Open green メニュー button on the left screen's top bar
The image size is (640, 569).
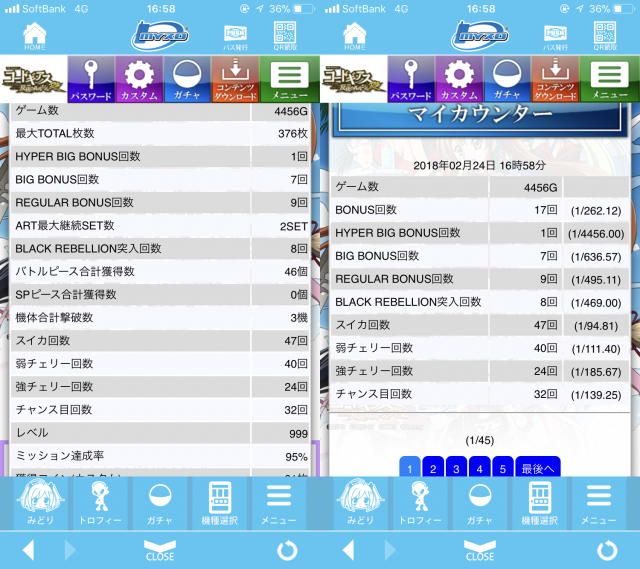coord(289,78)
